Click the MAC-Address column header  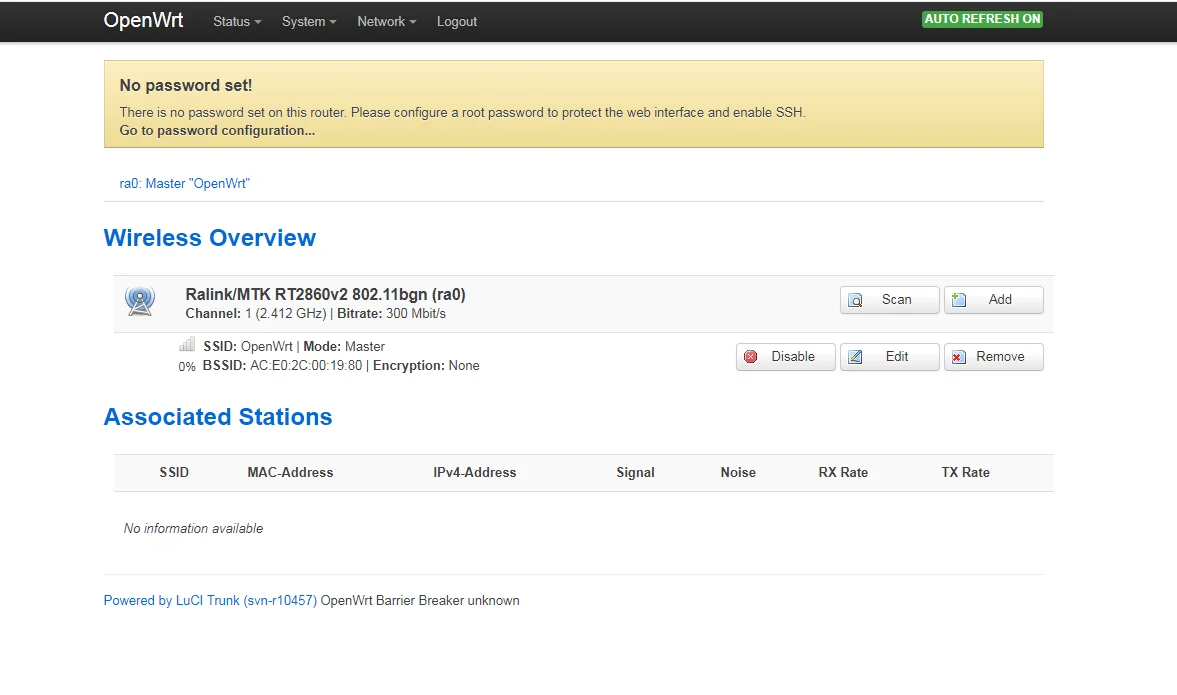pyautogui.click(x=290, y=473)
